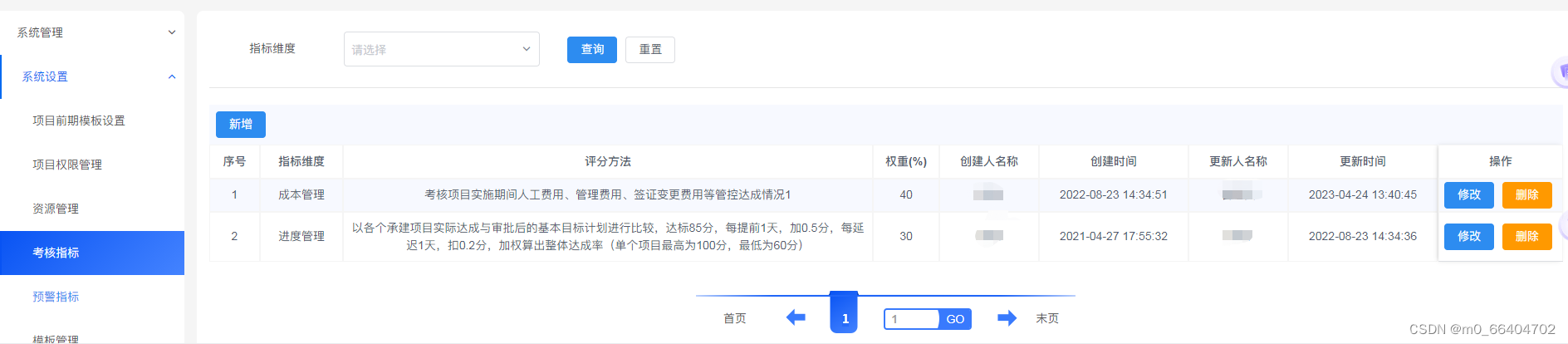Screen dimensions: 1568x344
Task: Click weight value 40
Action: click(x=906, y=194)
